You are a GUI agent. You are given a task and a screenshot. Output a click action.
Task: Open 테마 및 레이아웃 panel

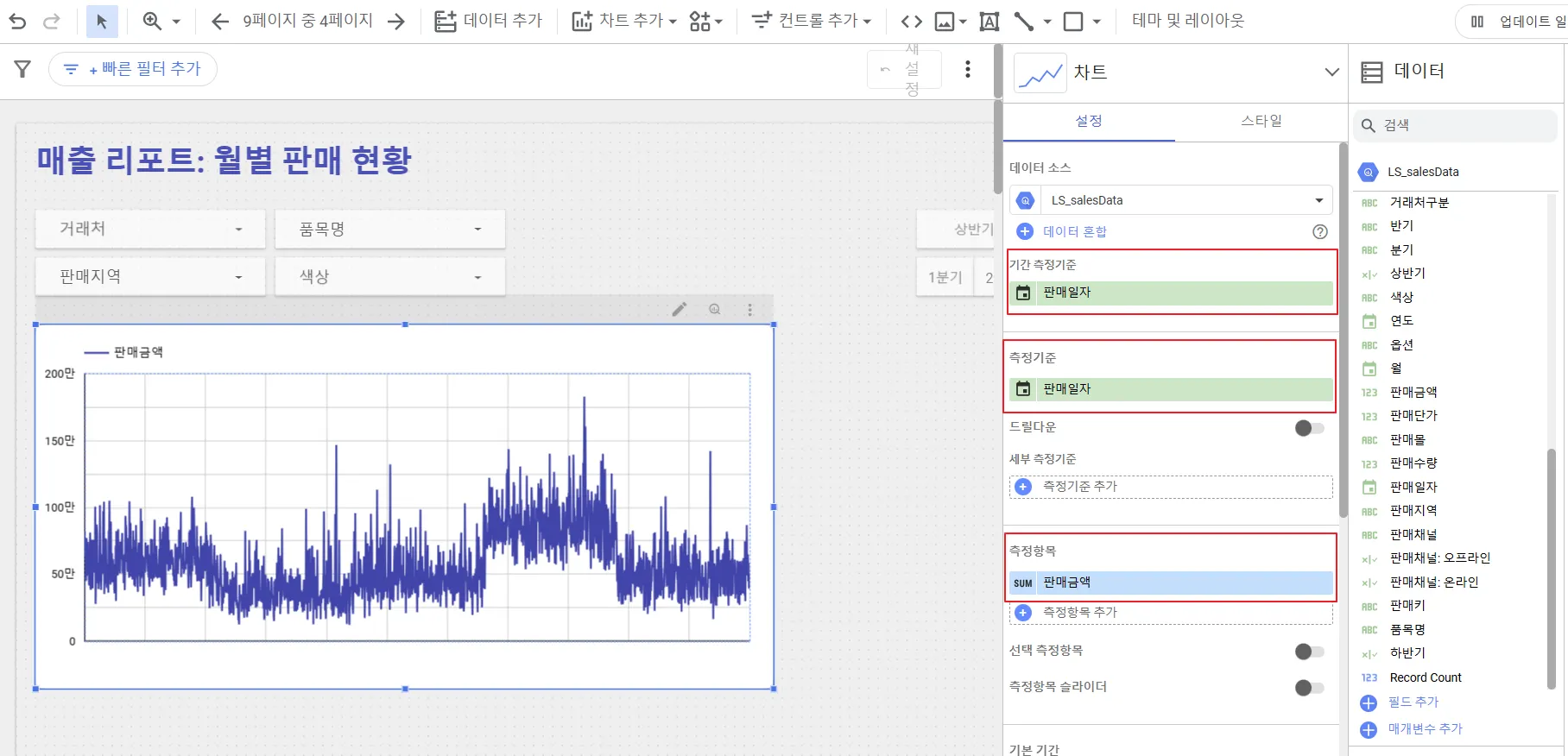(1188, 22)
